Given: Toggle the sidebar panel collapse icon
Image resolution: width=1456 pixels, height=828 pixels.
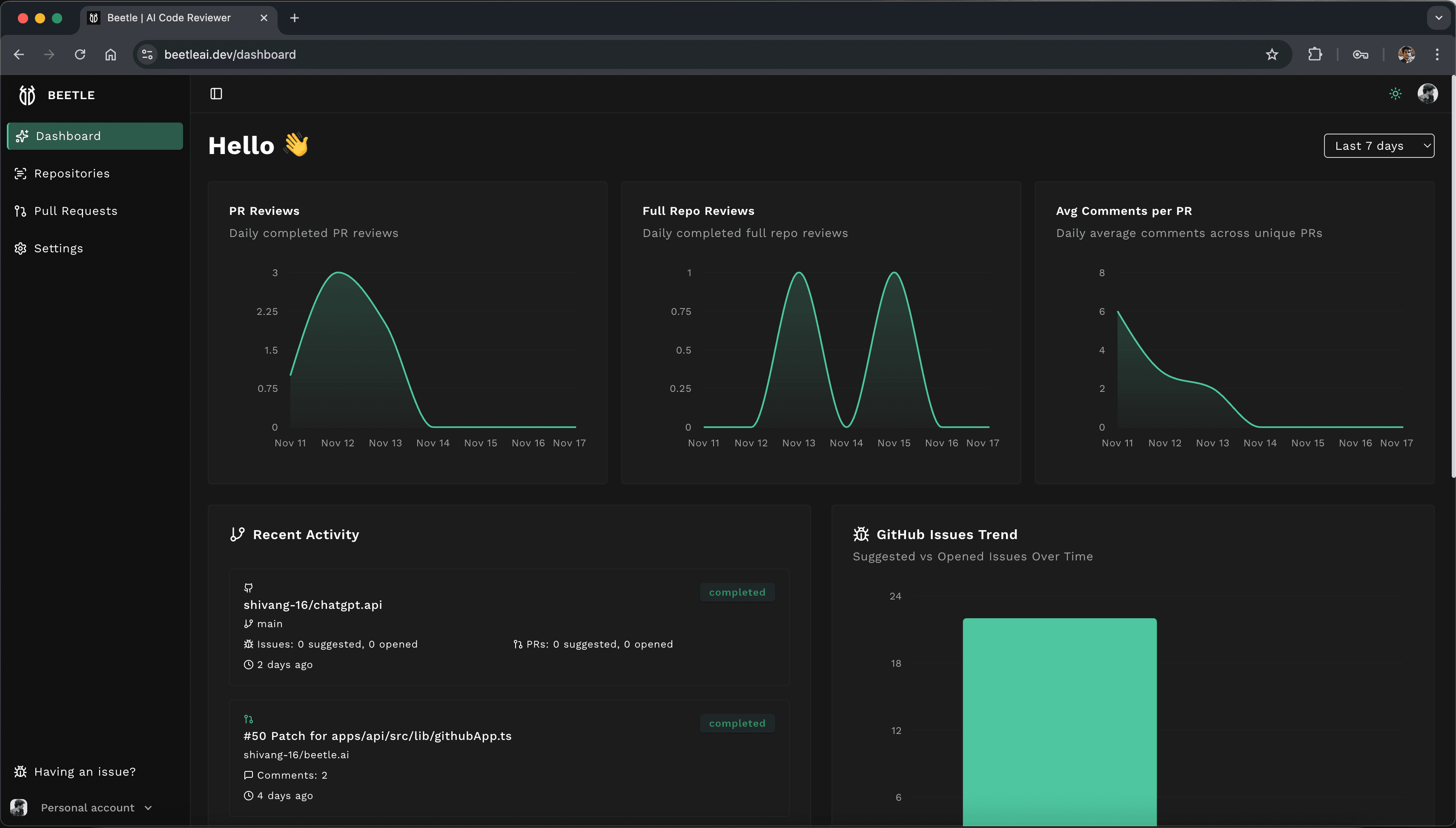Looking at the screenshot, I should (x=216, y=94).
